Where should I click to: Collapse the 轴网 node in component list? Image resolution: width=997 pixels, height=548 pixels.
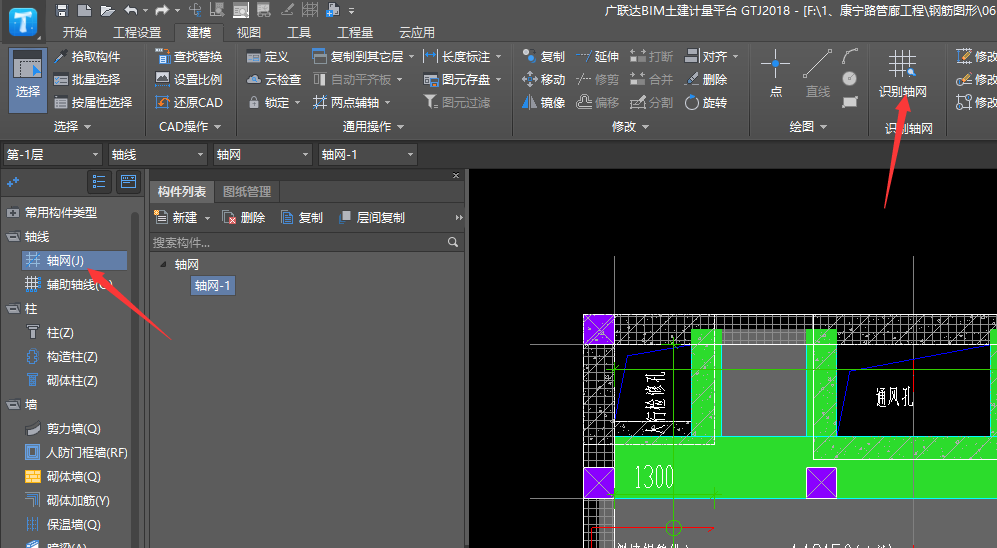(x=163, y=264)
